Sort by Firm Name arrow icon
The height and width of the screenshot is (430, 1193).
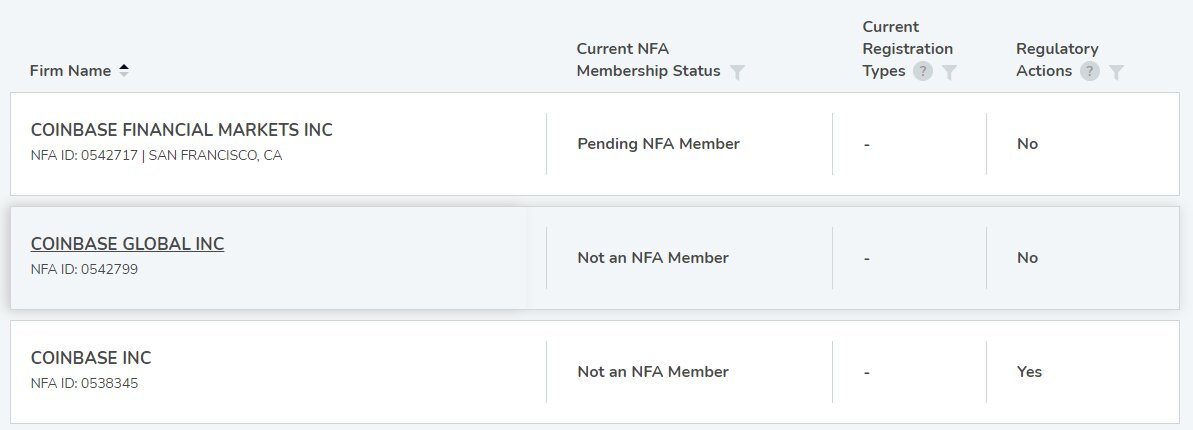click(124, 71)
